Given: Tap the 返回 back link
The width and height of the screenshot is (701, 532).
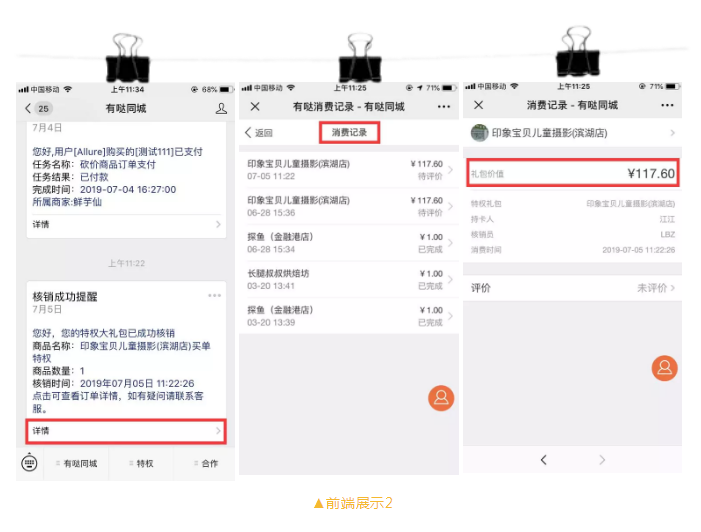Looking at the screenshot, I should (x=259, y=133).
